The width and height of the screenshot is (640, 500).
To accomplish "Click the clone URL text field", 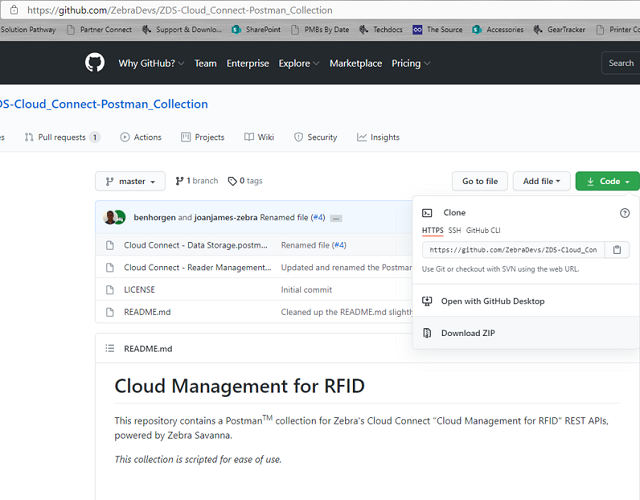I will [513, 250].
